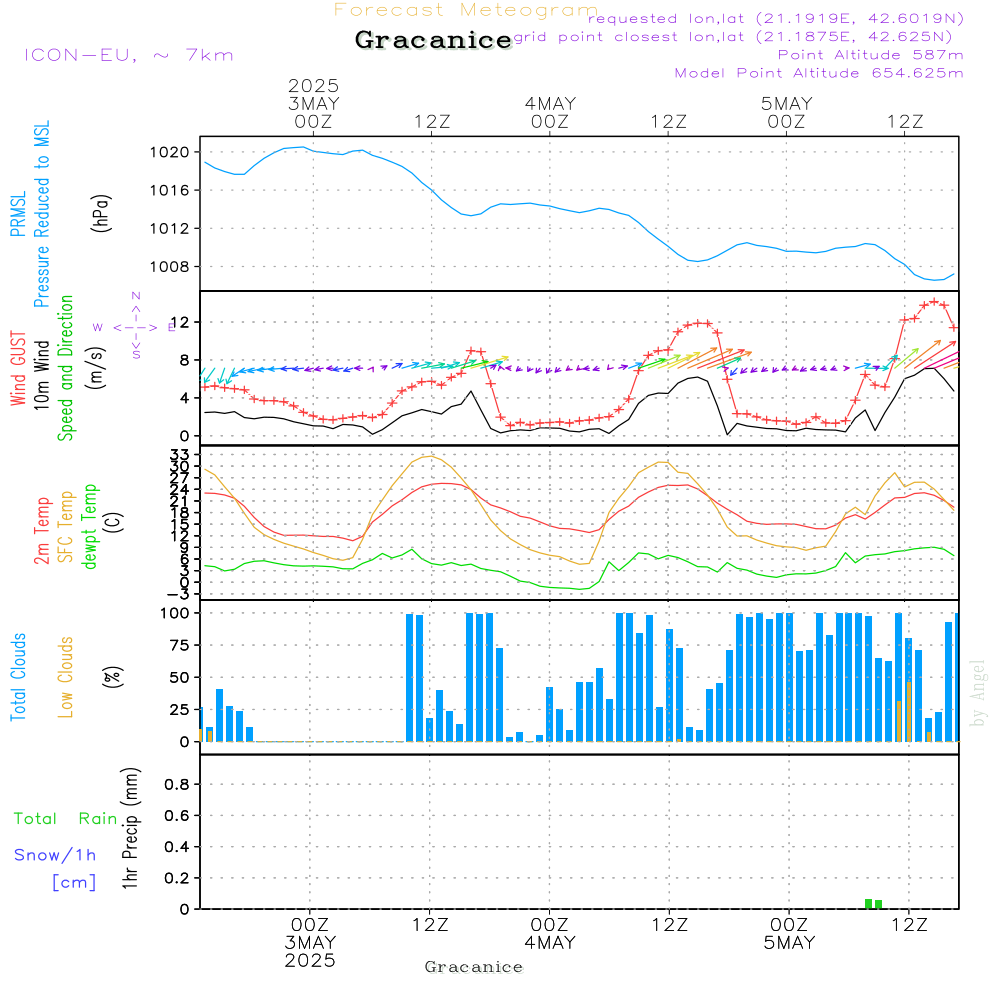The image size is (1000, 1000).
Task: Click the "[cm]" snow unit label
Action: [x=74, y=883]
